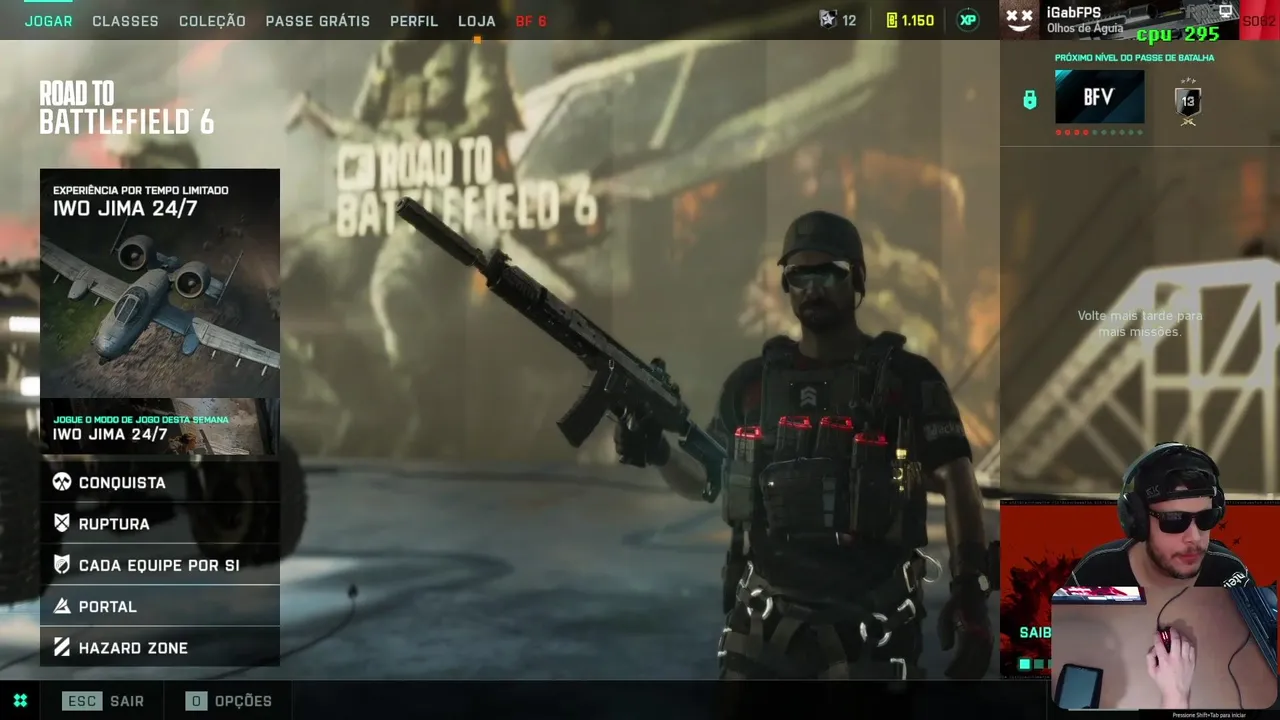Select RUPTURA game mode label

coord(114,524)
